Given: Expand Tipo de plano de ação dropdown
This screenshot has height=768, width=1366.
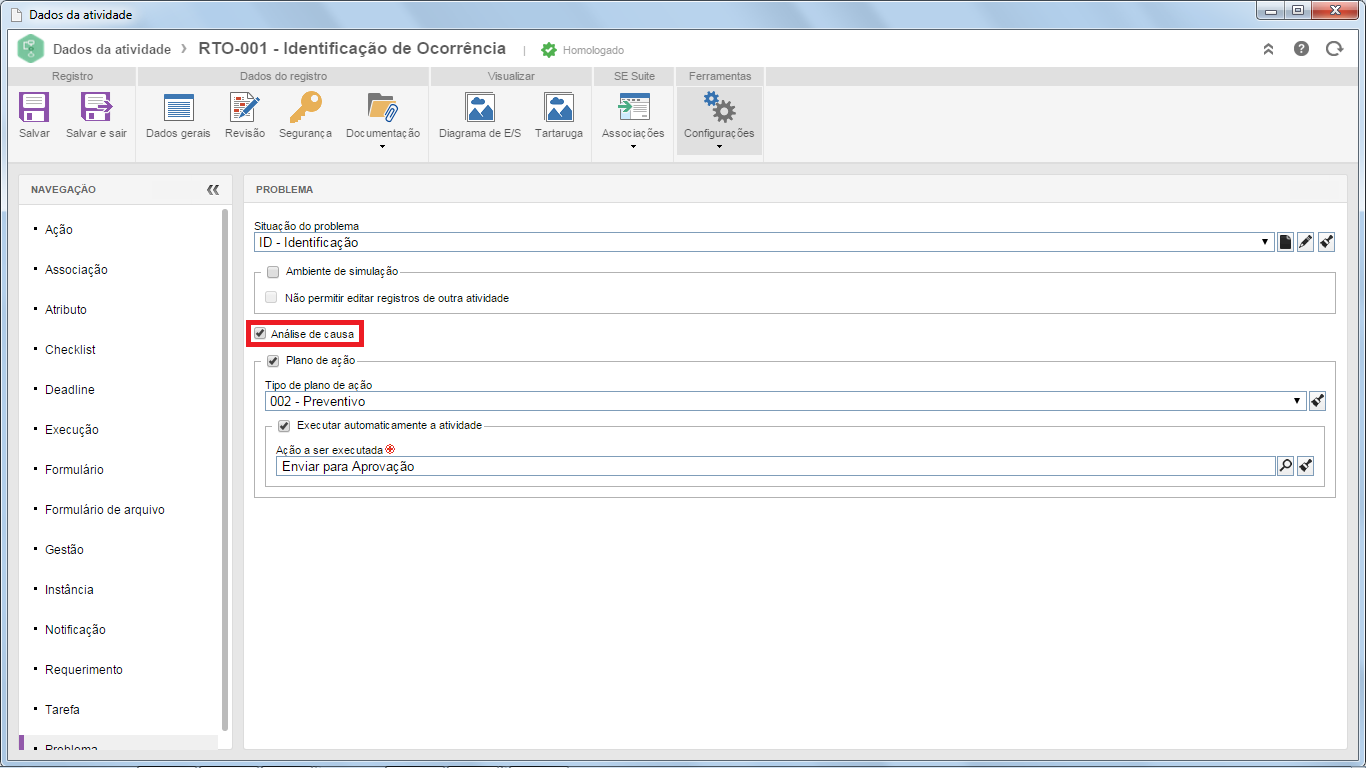Looking at the screenshot, I should click(x=1298, y=401).
